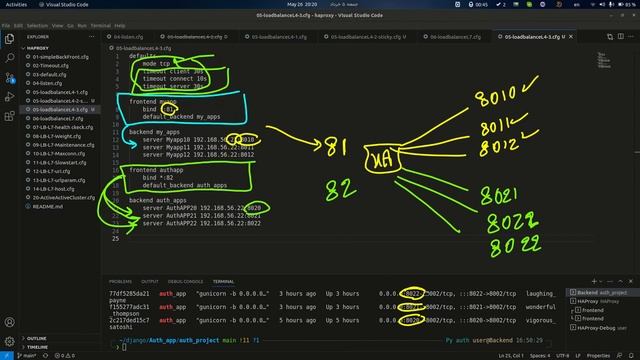Open 11-LB-L7-Slowstart.cfg file

[x=60, y=162]
